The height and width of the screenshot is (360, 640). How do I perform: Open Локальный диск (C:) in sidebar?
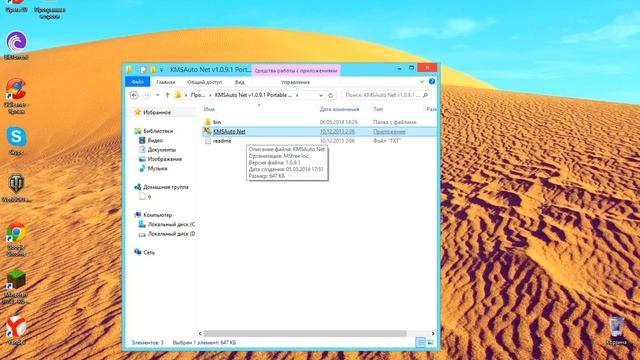(171, 224)
